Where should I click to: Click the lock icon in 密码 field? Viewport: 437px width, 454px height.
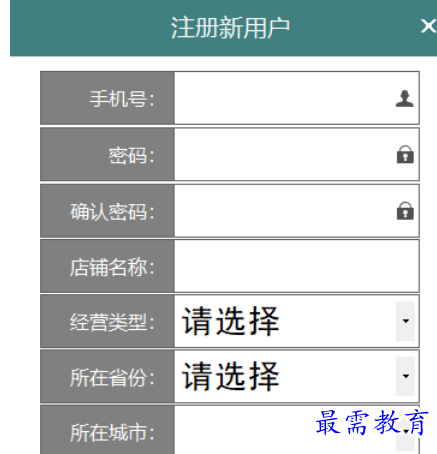click(405, 155)
